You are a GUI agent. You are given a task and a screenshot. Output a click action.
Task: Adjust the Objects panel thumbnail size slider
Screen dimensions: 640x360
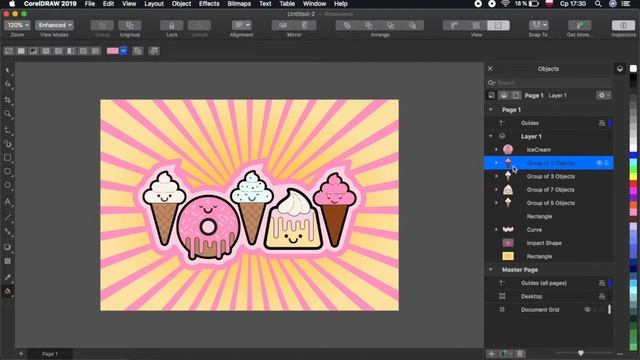tap(581, 353)
